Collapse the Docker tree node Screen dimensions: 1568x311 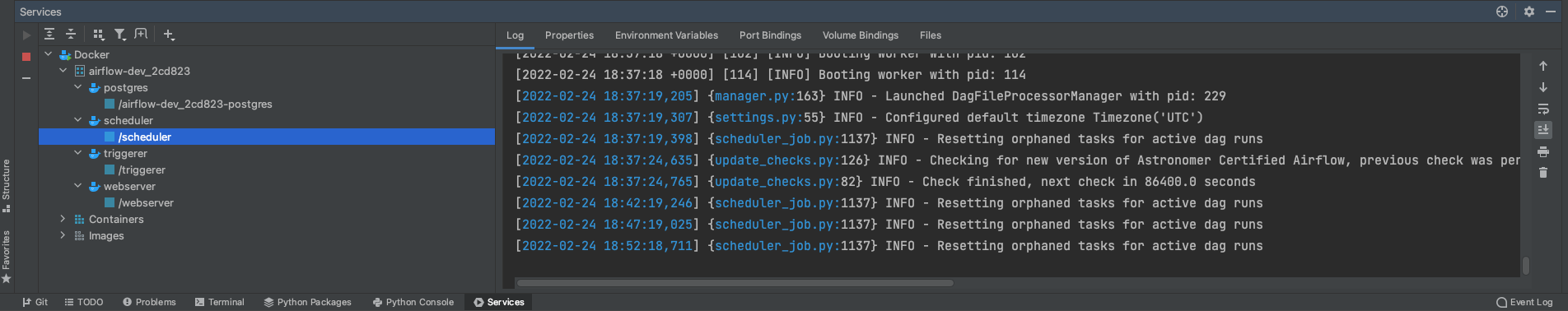click(48, 54)
